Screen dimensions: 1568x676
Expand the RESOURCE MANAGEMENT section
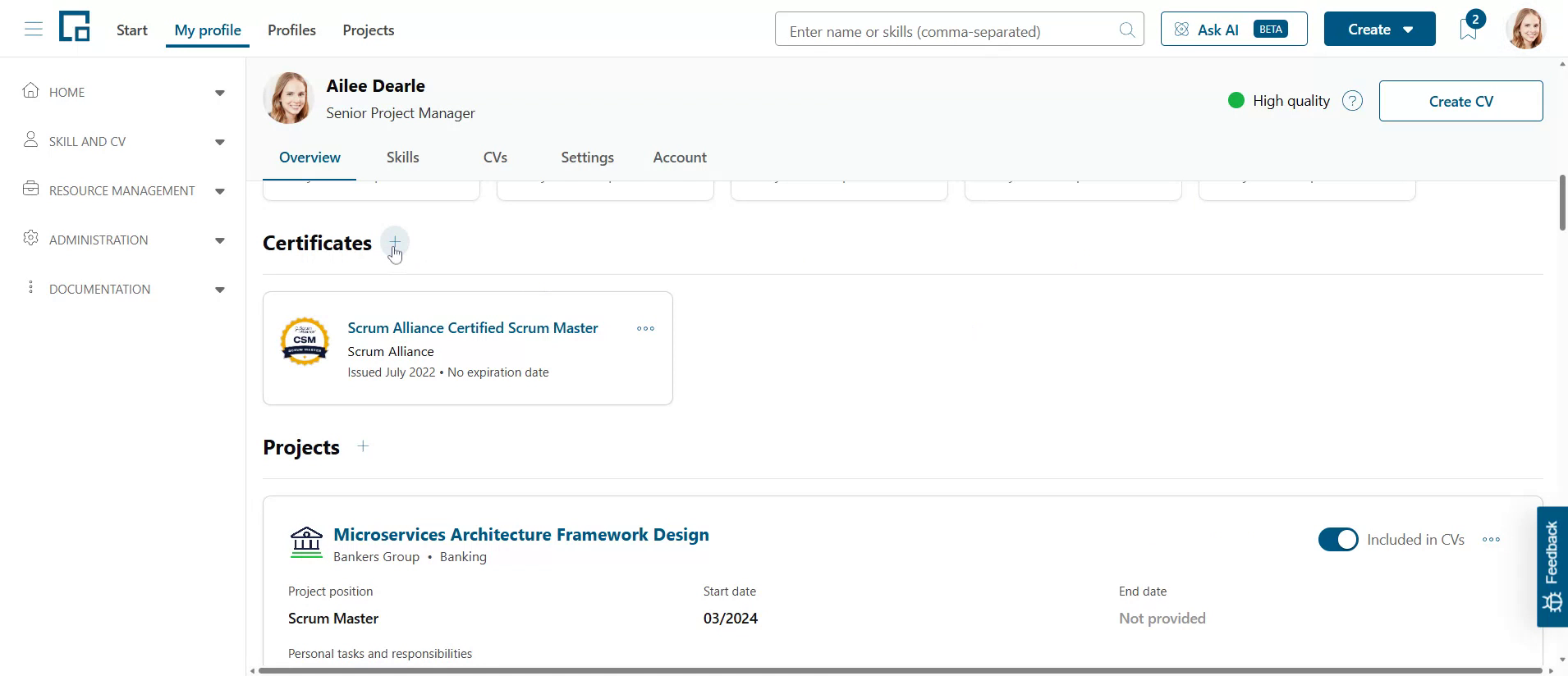[x=220, y=191]
